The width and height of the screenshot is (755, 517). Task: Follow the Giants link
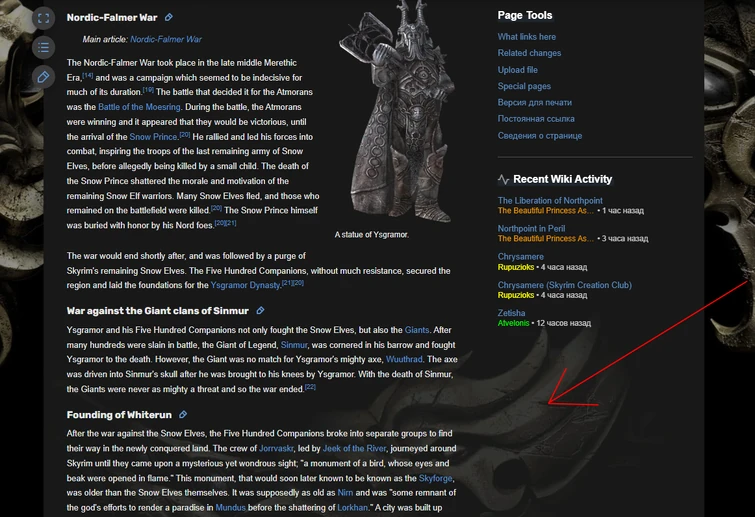417,330
